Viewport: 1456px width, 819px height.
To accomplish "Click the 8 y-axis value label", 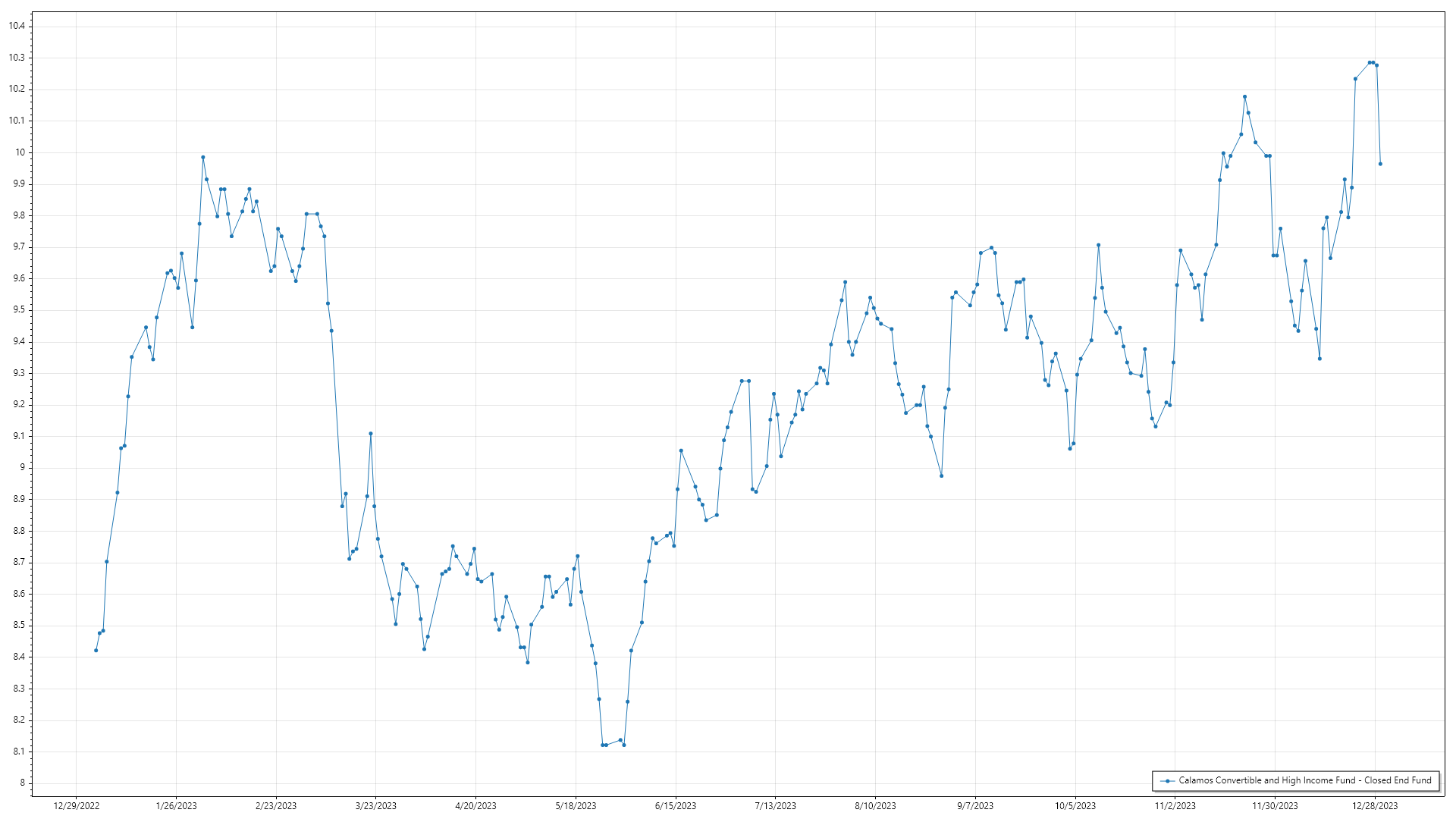I will 22,783.
